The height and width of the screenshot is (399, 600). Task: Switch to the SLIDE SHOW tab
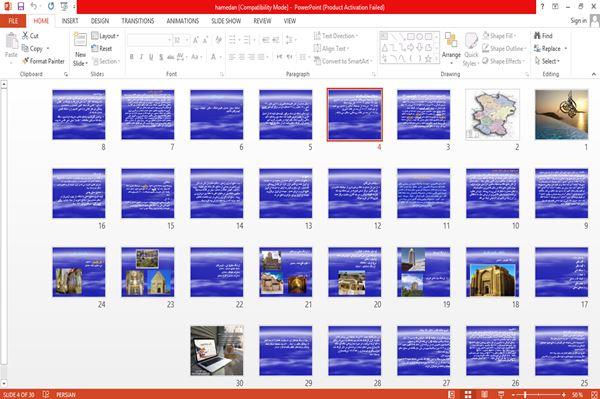(226, 21)
